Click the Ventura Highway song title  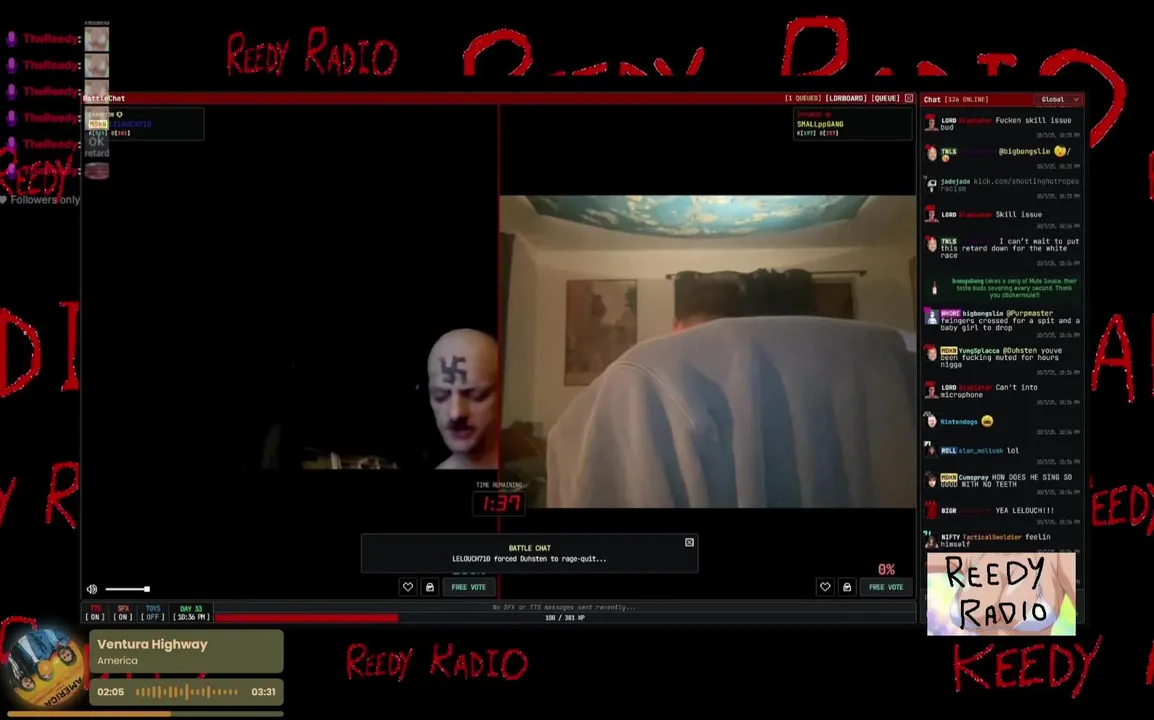152,644
